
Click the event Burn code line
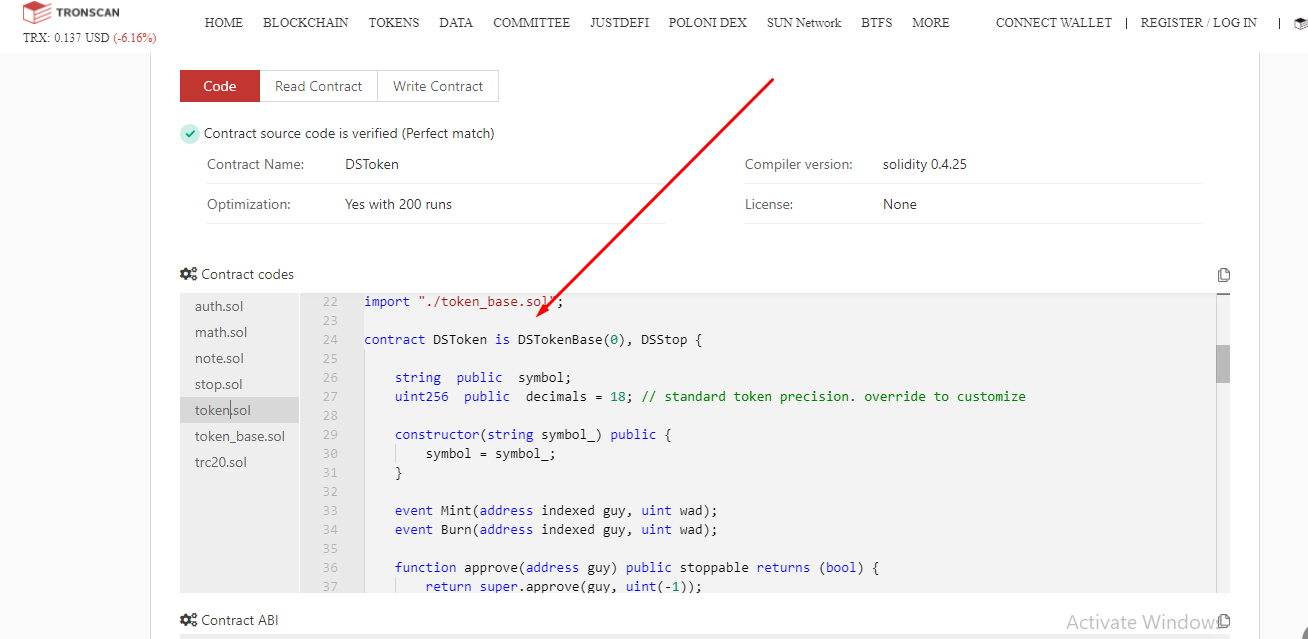coord(556,529)
